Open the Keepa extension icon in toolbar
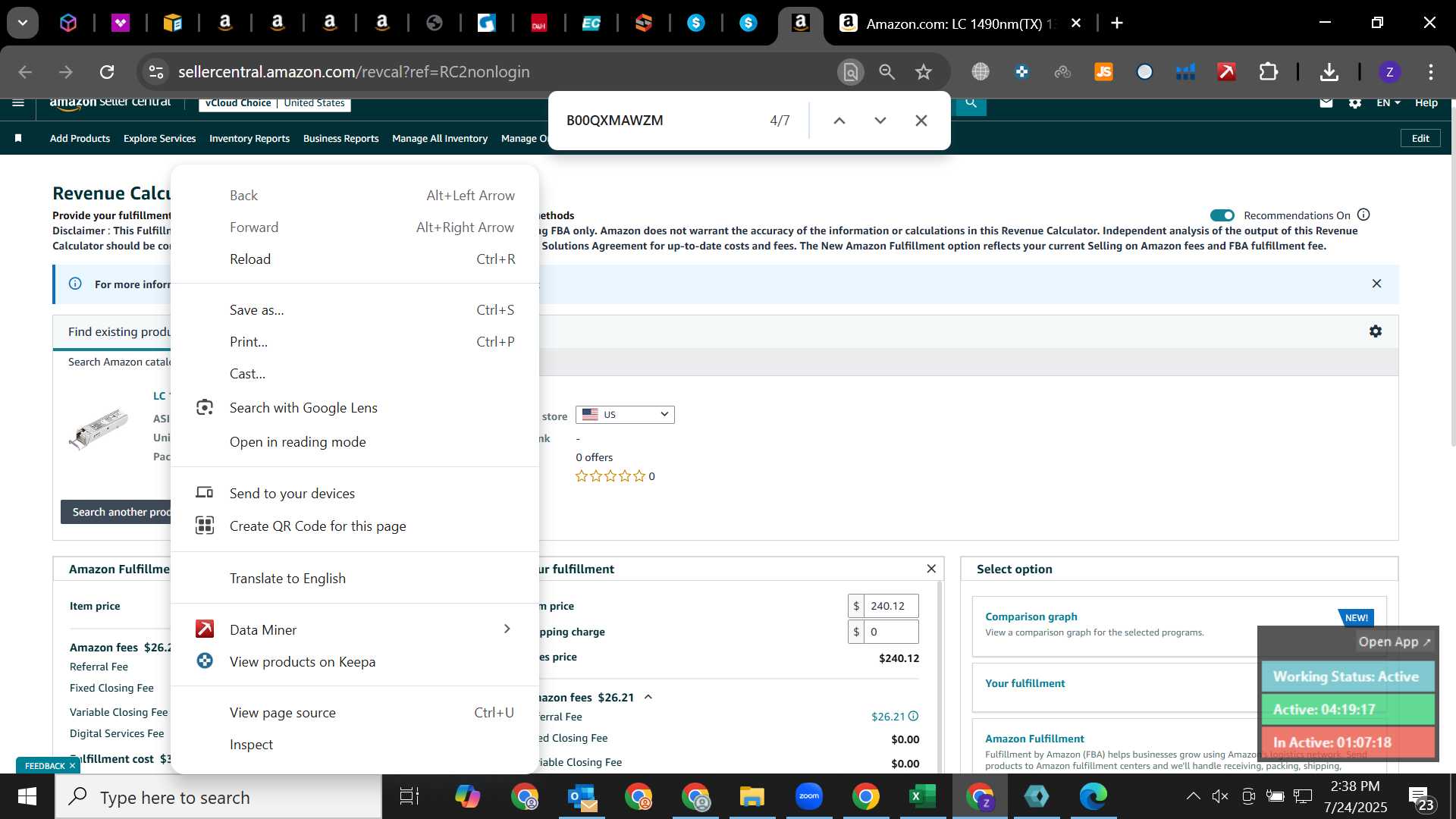 tap(1021, 72)
